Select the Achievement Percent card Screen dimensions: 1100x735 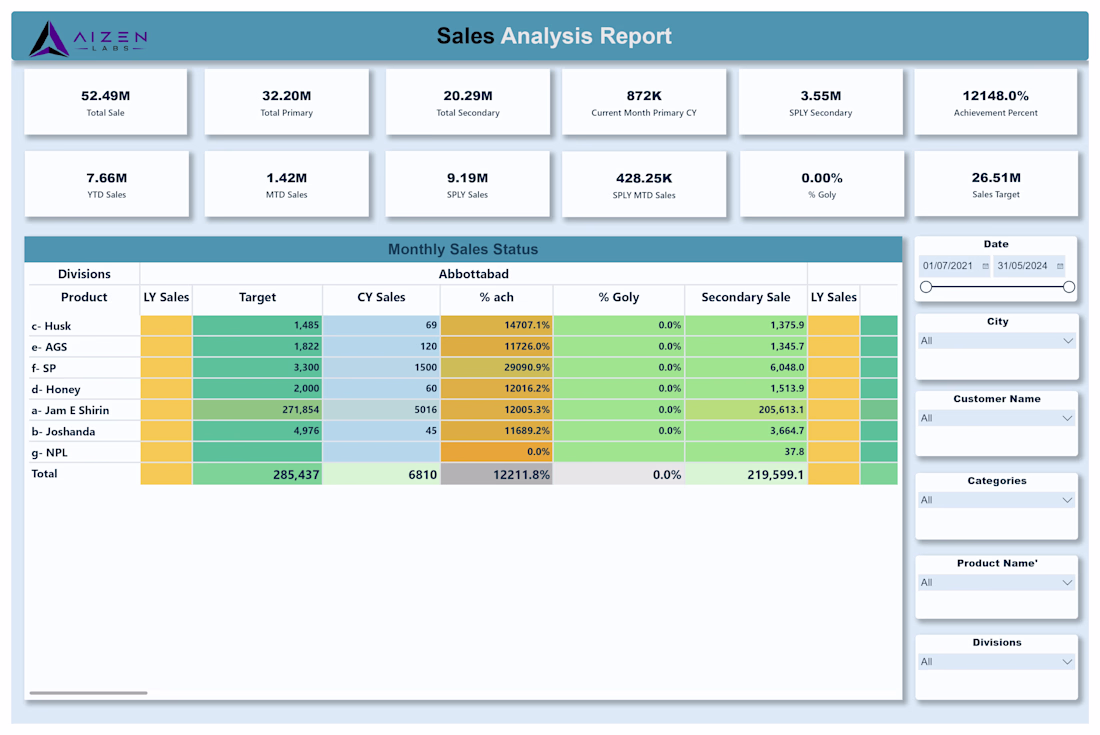pyautogui.click(x=995, y=102)
